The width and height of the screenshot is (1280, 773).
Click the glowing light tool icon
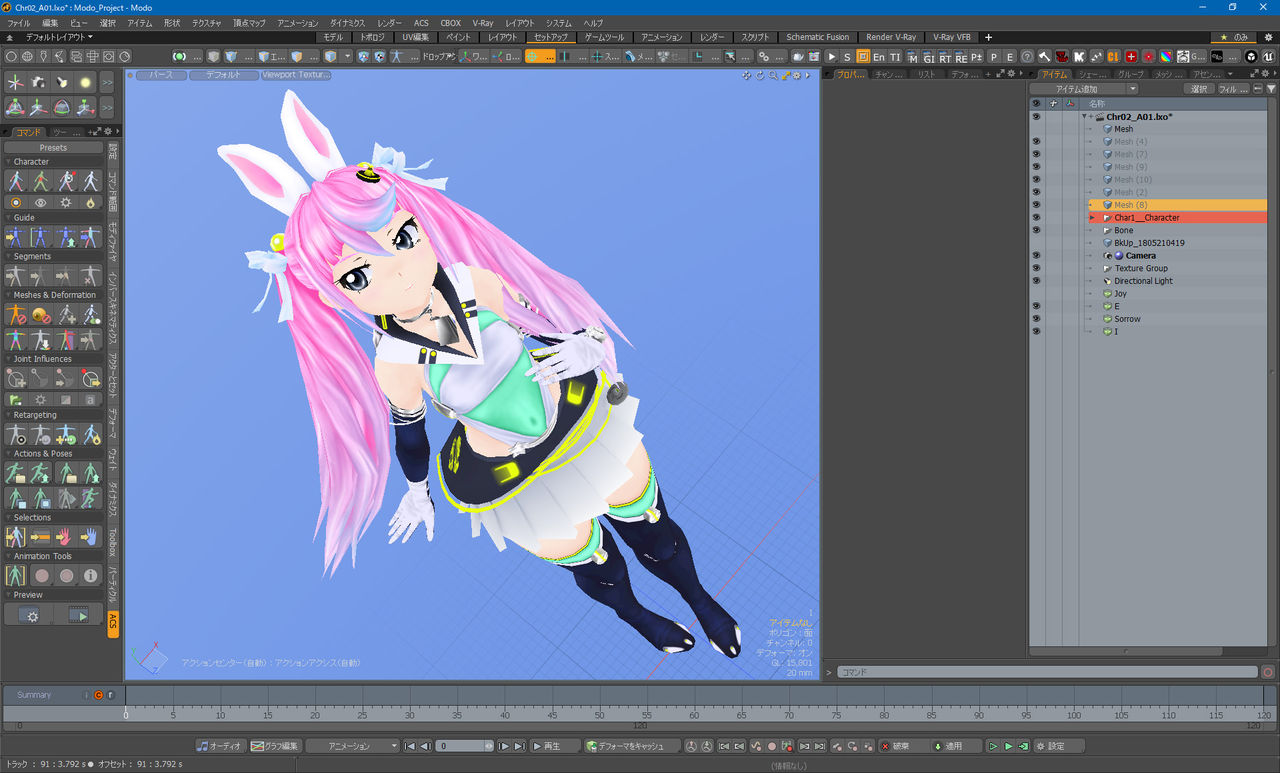85,83
